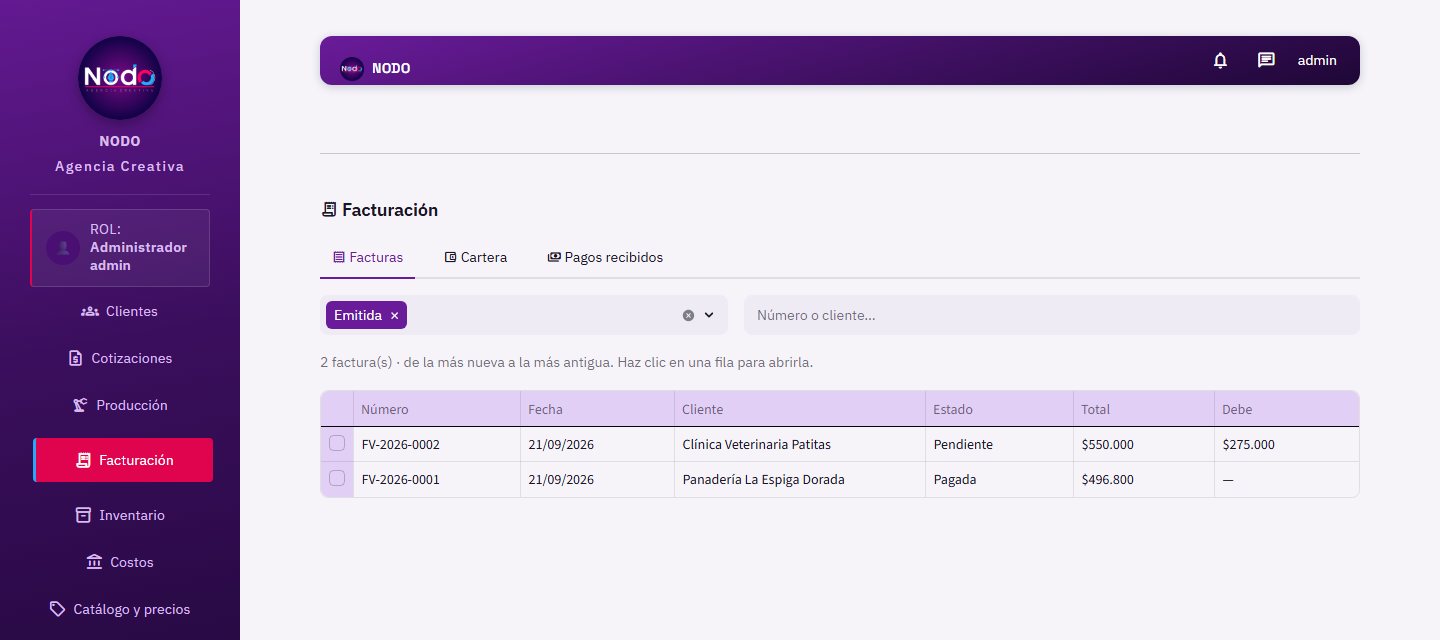Click the Facturas tab list icon
Viewport: 1440px width, 640px height.
339,257
